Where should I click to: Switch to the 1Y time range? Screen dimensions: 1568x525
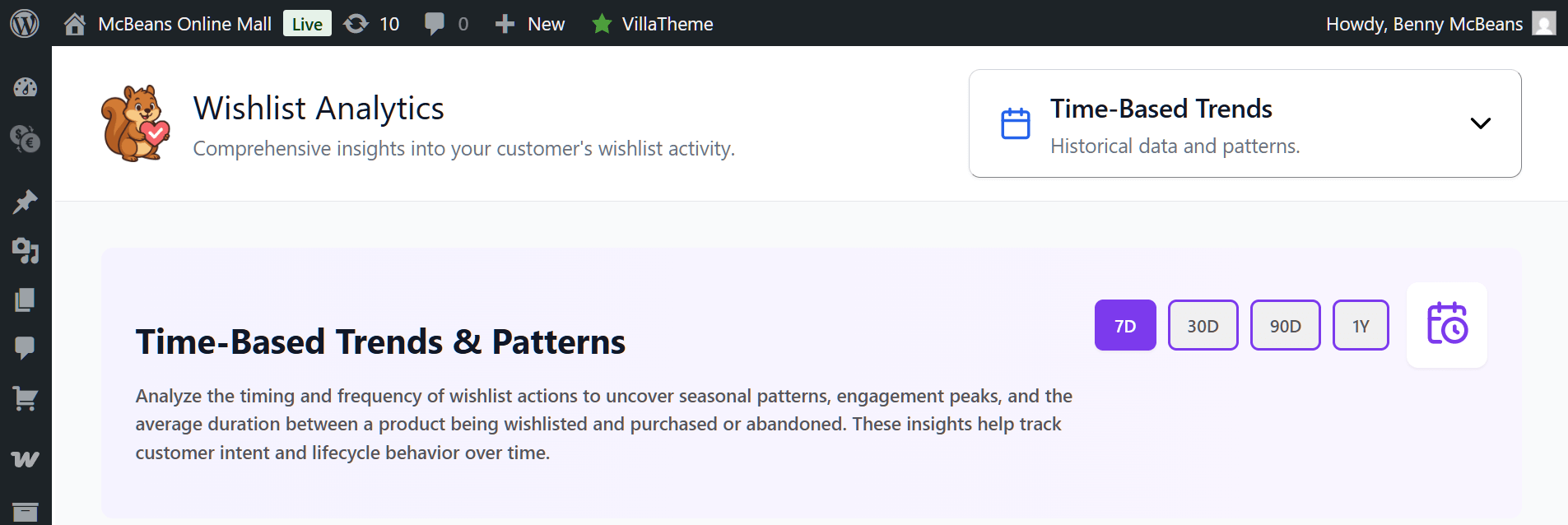pos(1361,326)
